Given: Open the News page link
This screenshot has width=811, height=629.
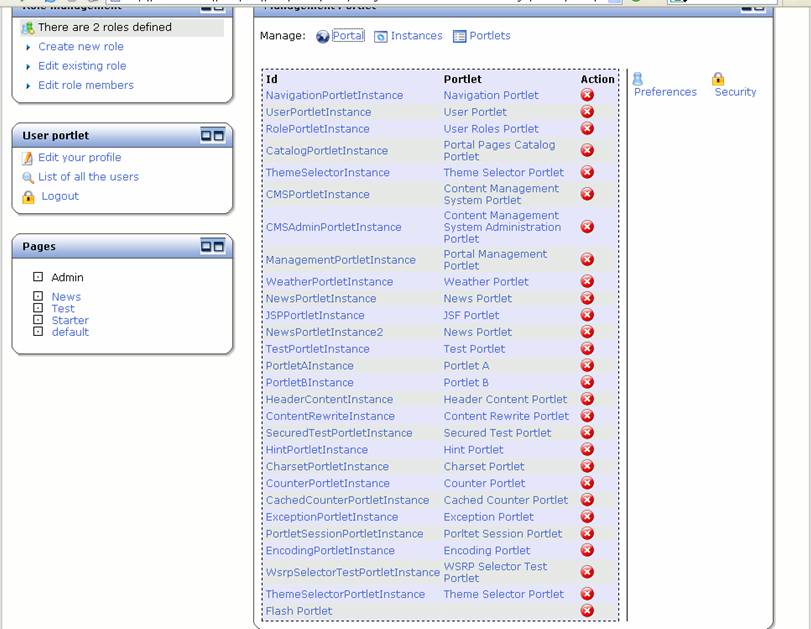Looking at the screenshot, I should tap(66, 297).
